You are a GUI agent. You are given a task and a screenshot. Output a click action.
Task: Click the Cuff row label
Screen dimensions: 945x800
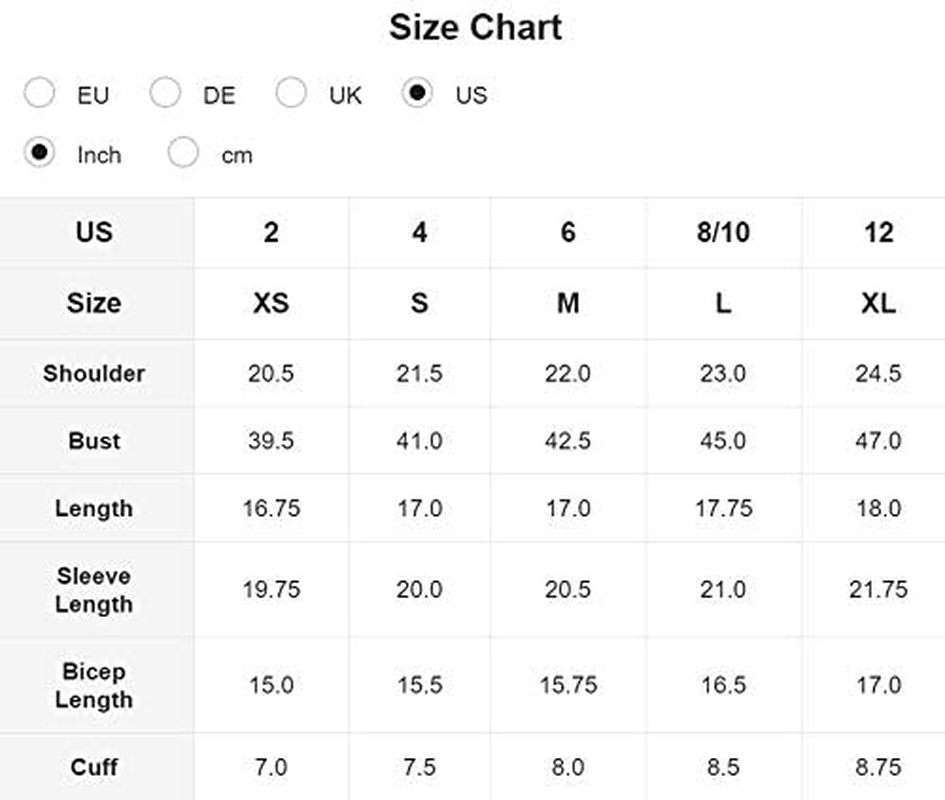tap(94, 767)
